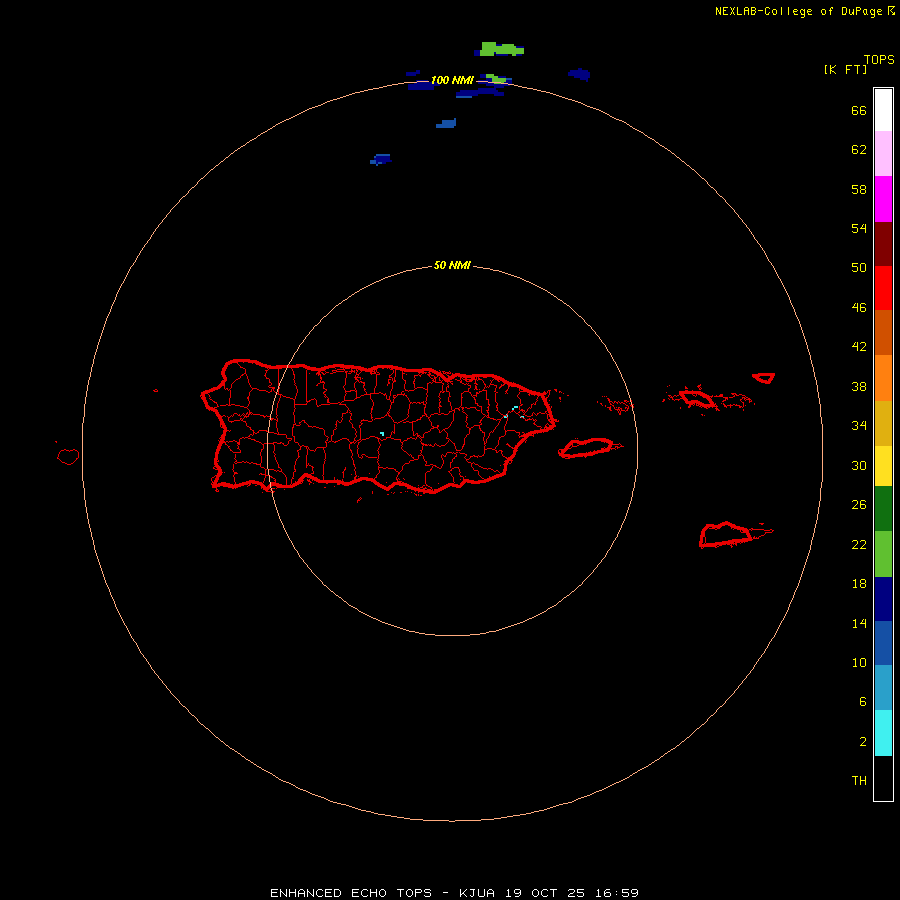Viewport: 900px width, 900px height.
Task: Click the "42" legend value
Action: [x=859, y=347]
